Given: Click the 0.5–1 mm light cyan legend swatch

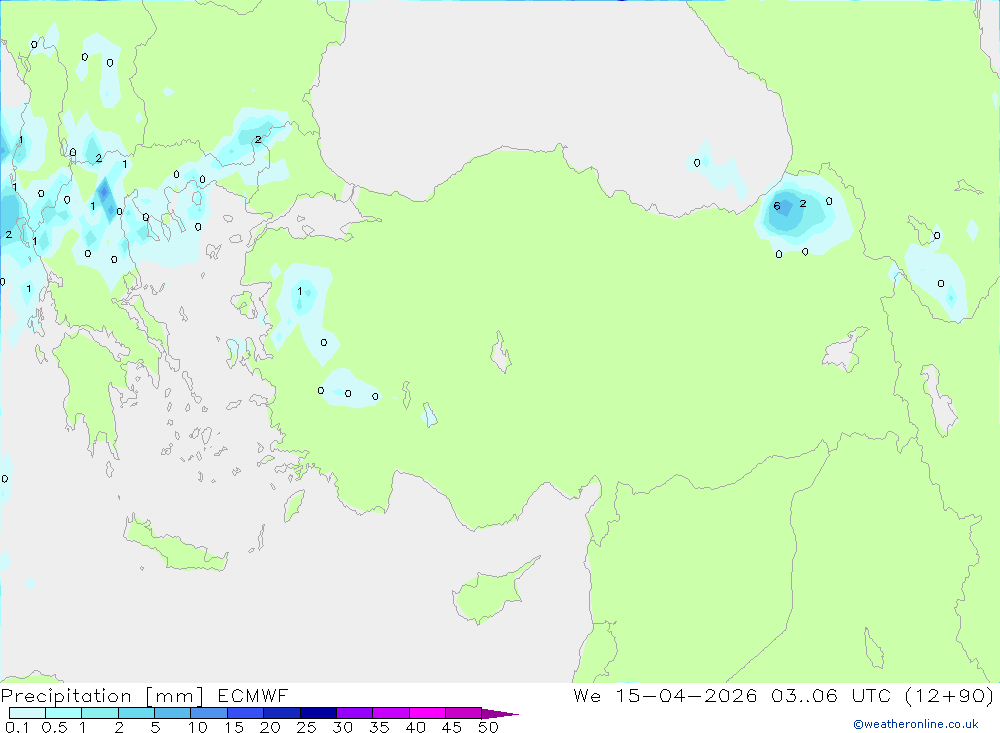Looking at the screenshot, I should pyautogui.click(x=64, y=713).
